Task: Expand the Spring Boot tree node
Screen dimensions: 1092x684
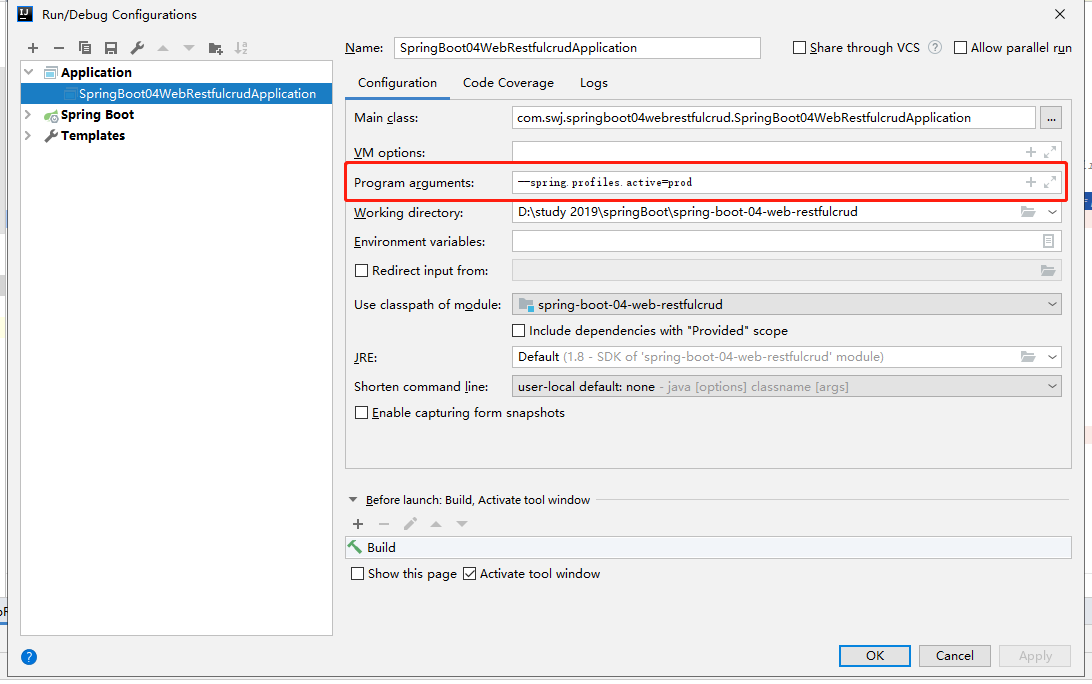Action: coord(29,114)
